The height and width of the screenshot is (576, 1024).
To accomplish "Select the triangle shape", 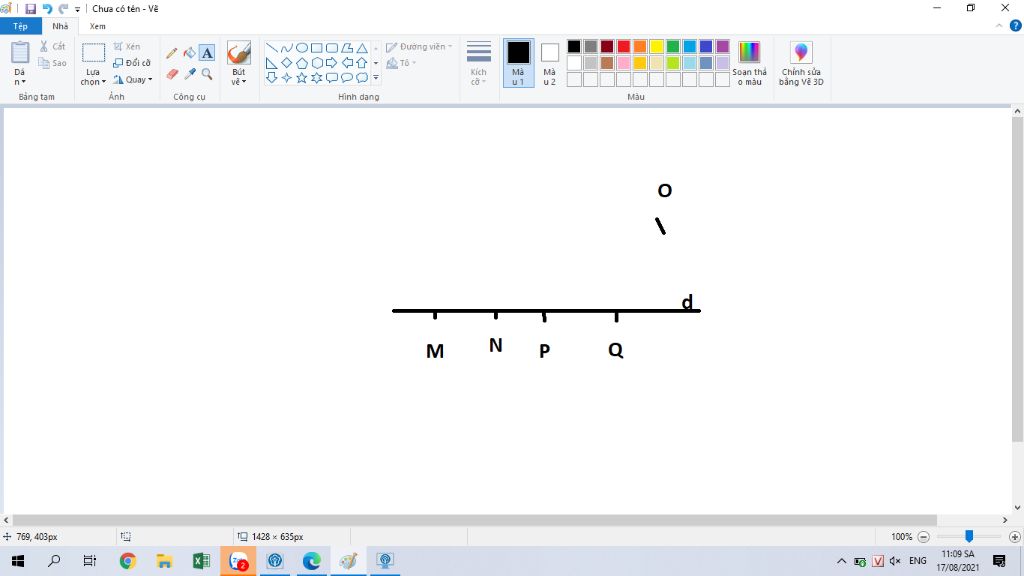I will point(362,48).
